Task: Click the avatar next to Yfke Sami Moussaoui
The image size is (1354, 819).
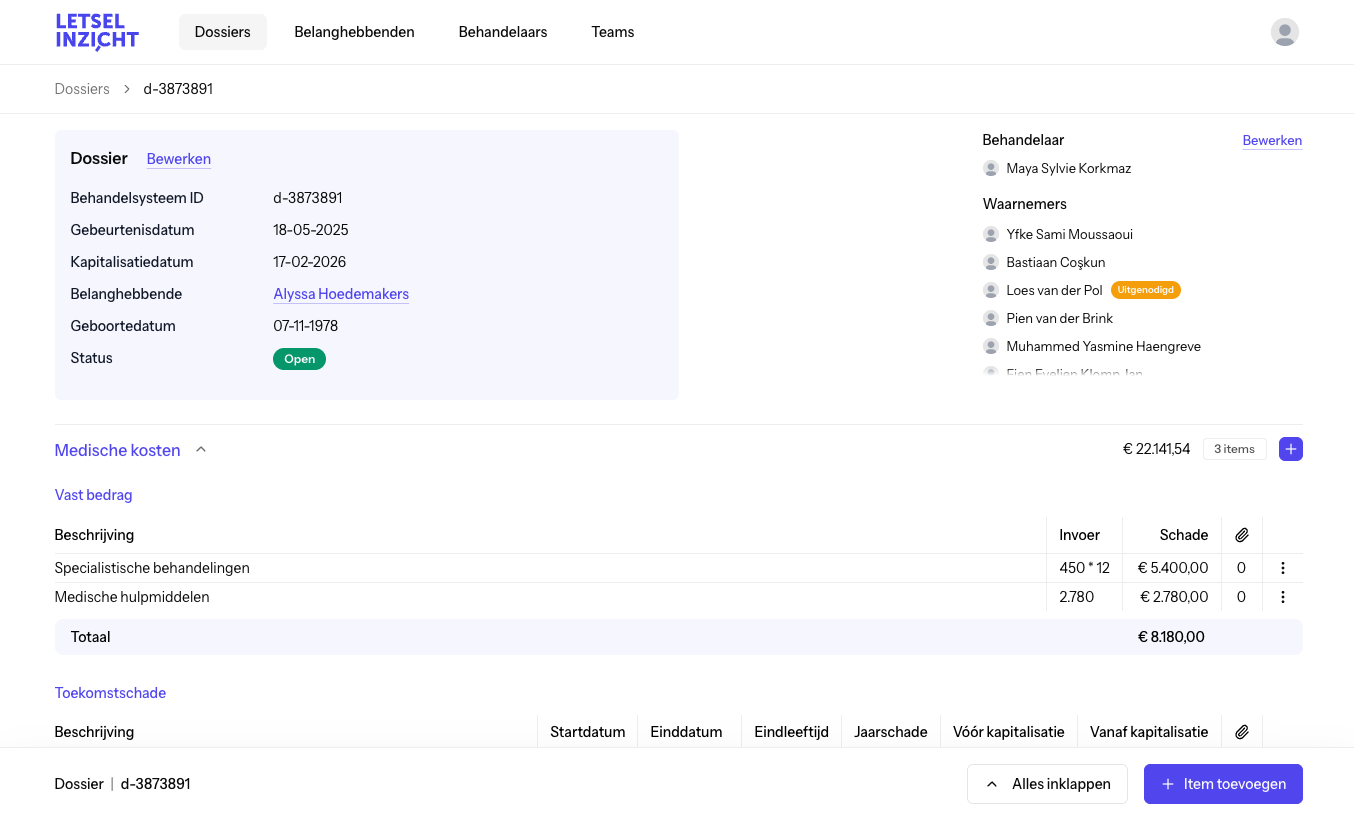Action: [991, 234]
